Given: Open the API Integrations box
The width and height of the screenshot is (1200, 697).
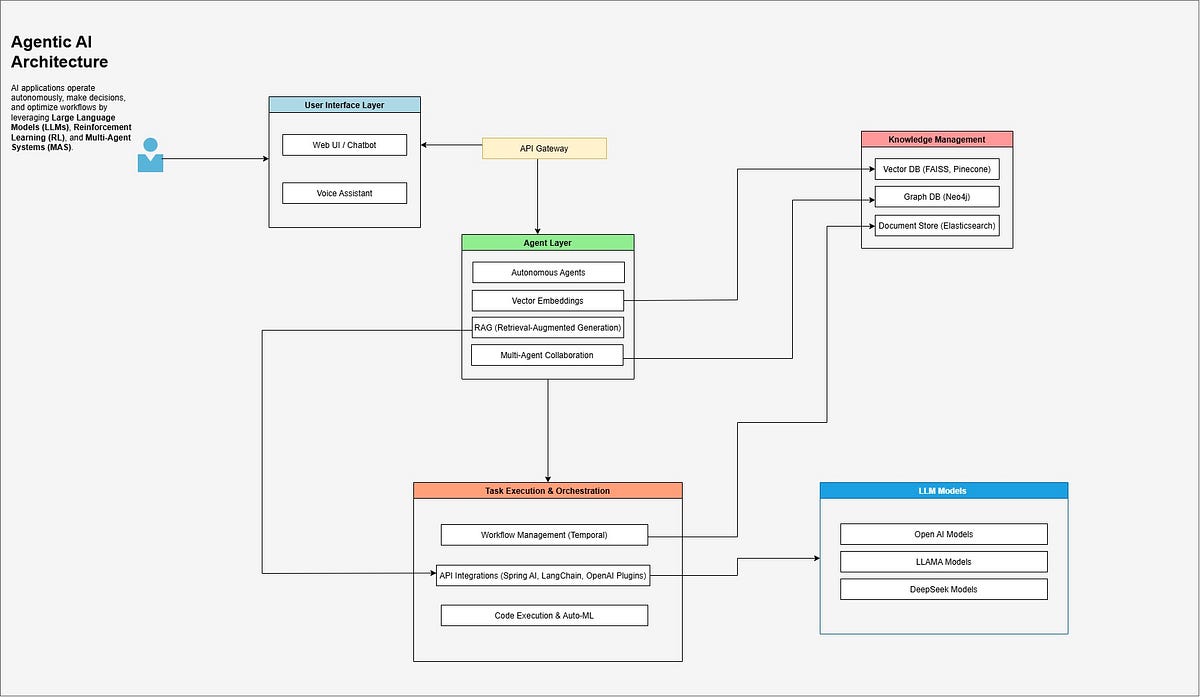Looking at the screenshot, I should [544, 575].
